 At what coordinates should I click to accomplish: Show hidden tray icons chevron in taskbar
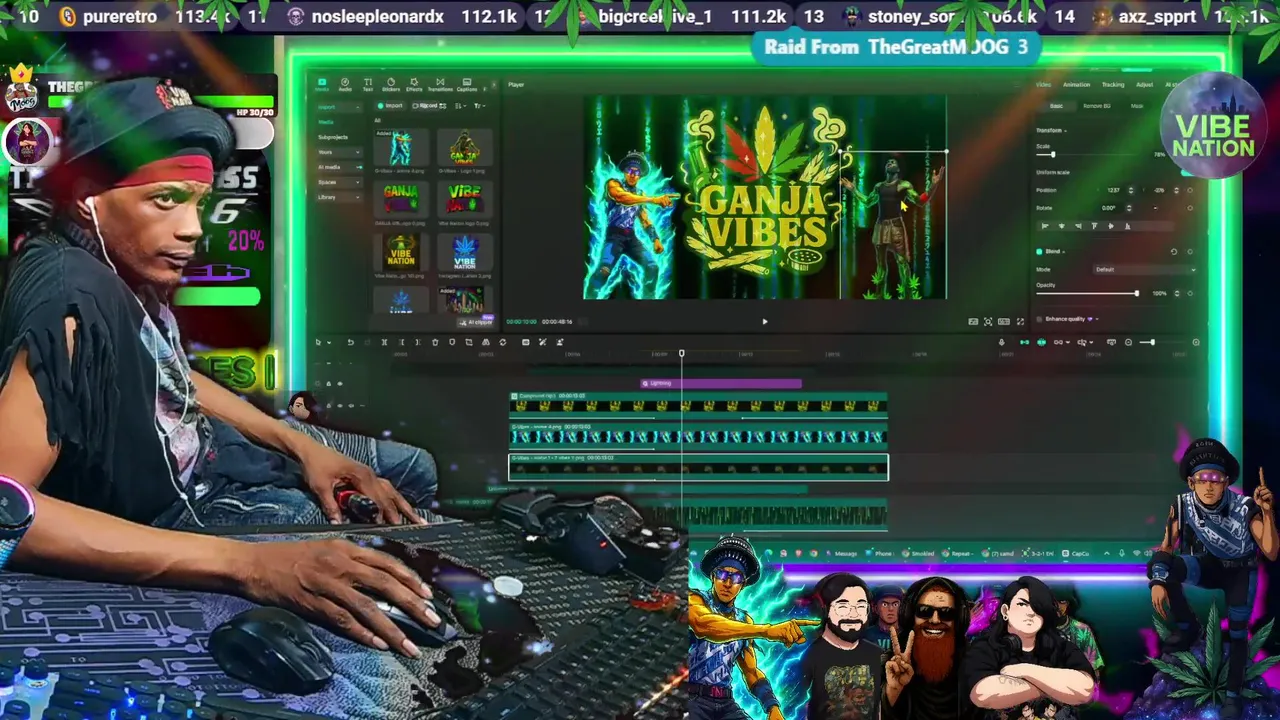pos(1107,553)
